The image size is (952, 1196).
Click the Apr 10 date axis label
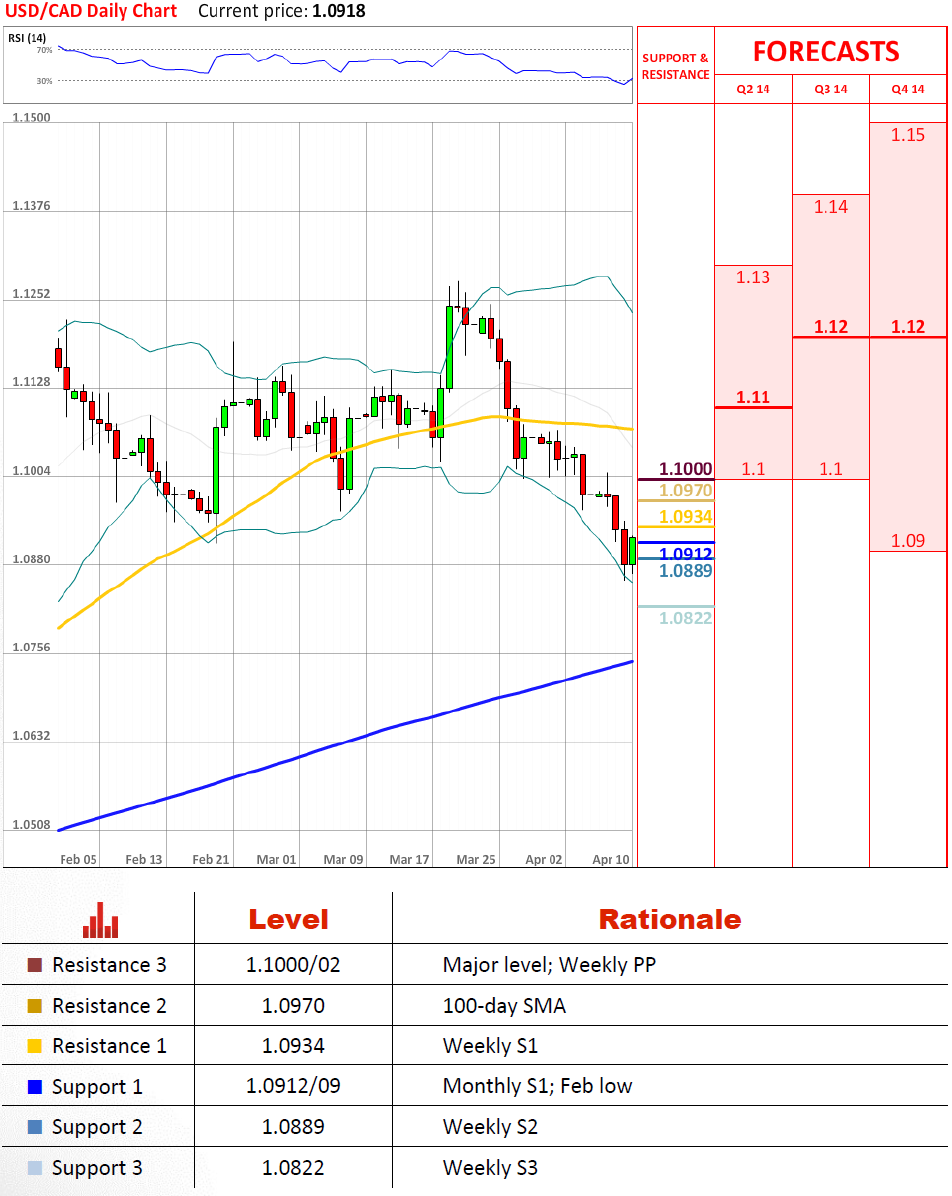pos(611,859)
